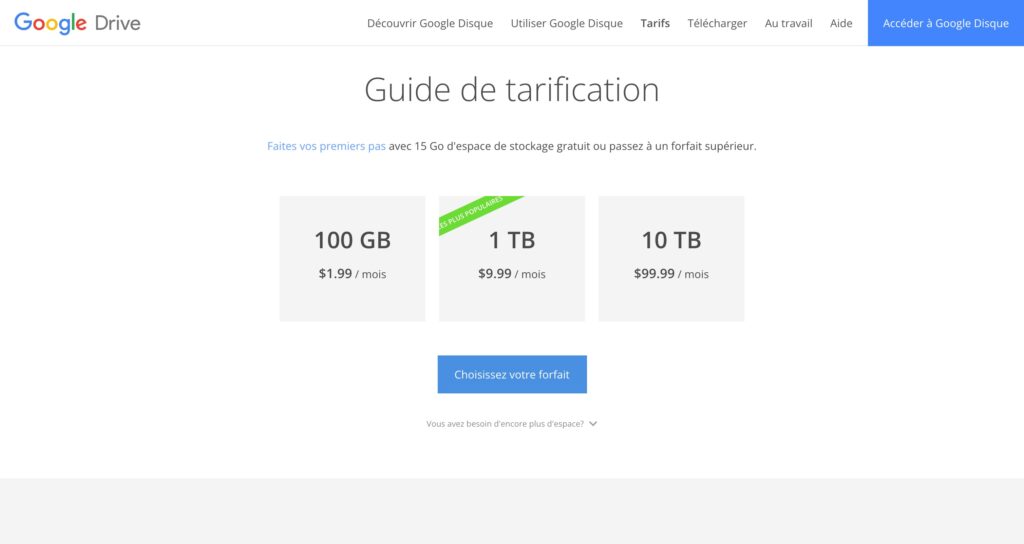Click the Guide de tarification heading

click(512, 89)
